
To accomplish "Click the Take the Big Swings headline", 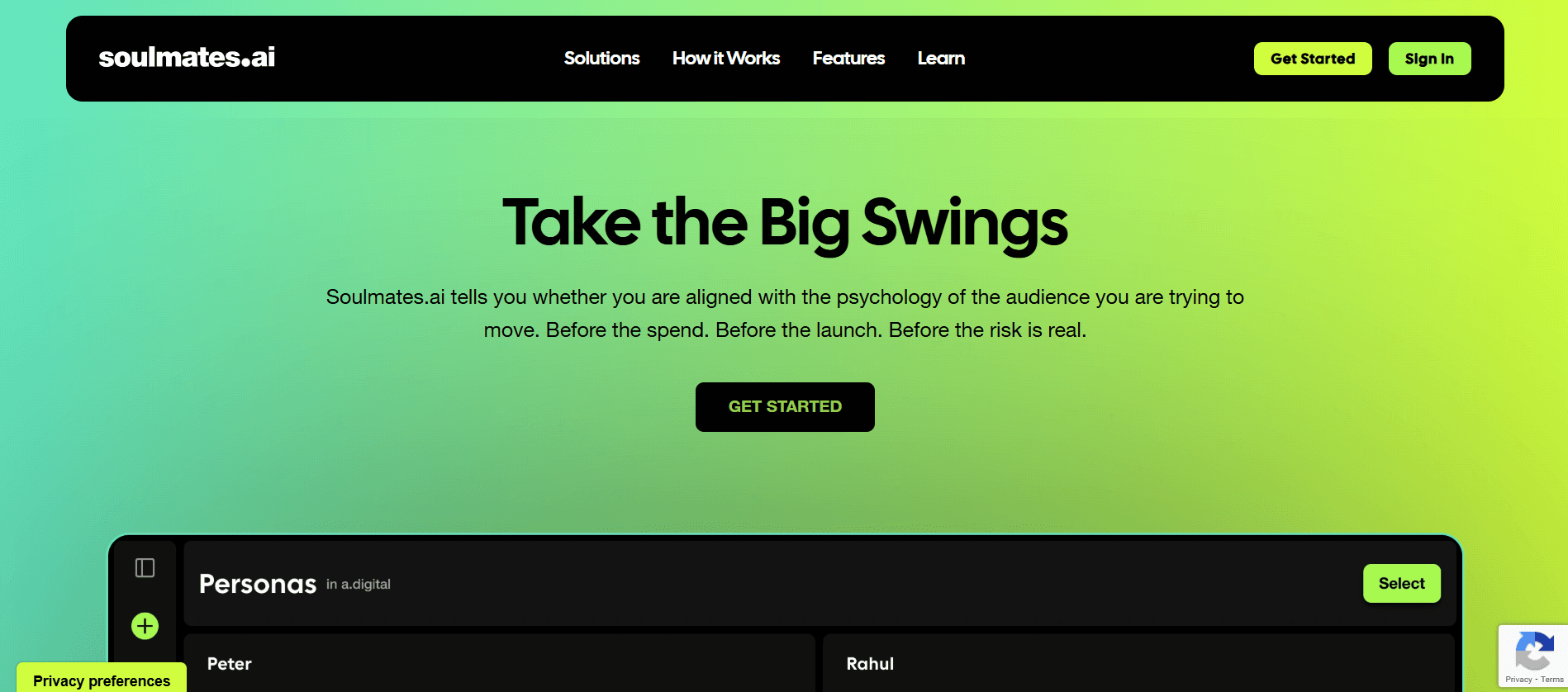I will pos(785,223).
